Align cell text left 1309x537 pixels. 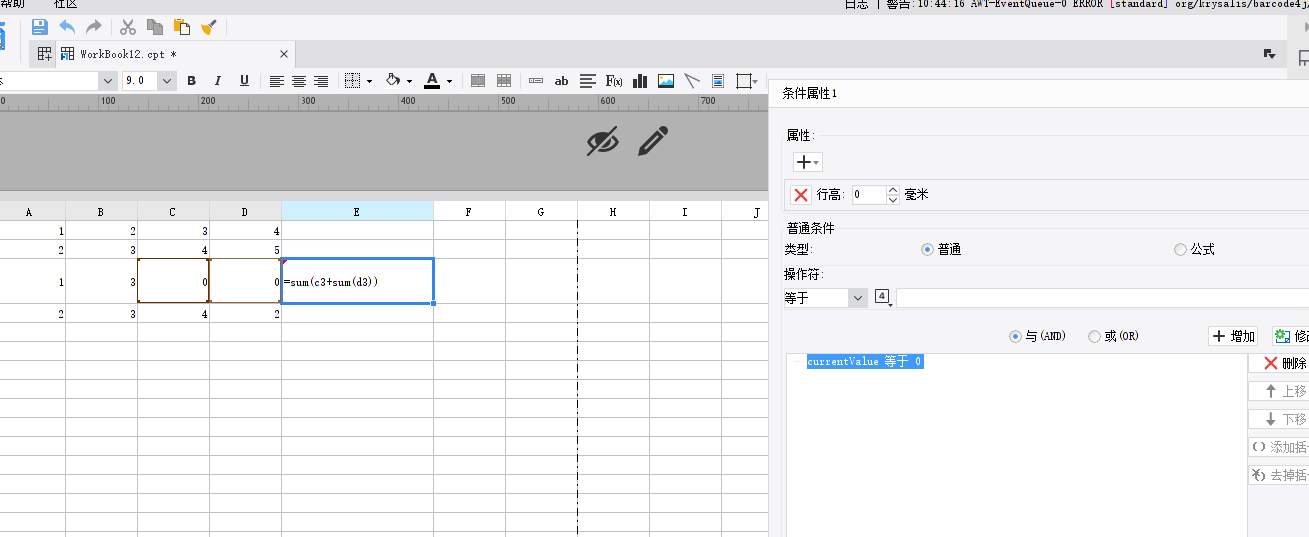[277, 81]
